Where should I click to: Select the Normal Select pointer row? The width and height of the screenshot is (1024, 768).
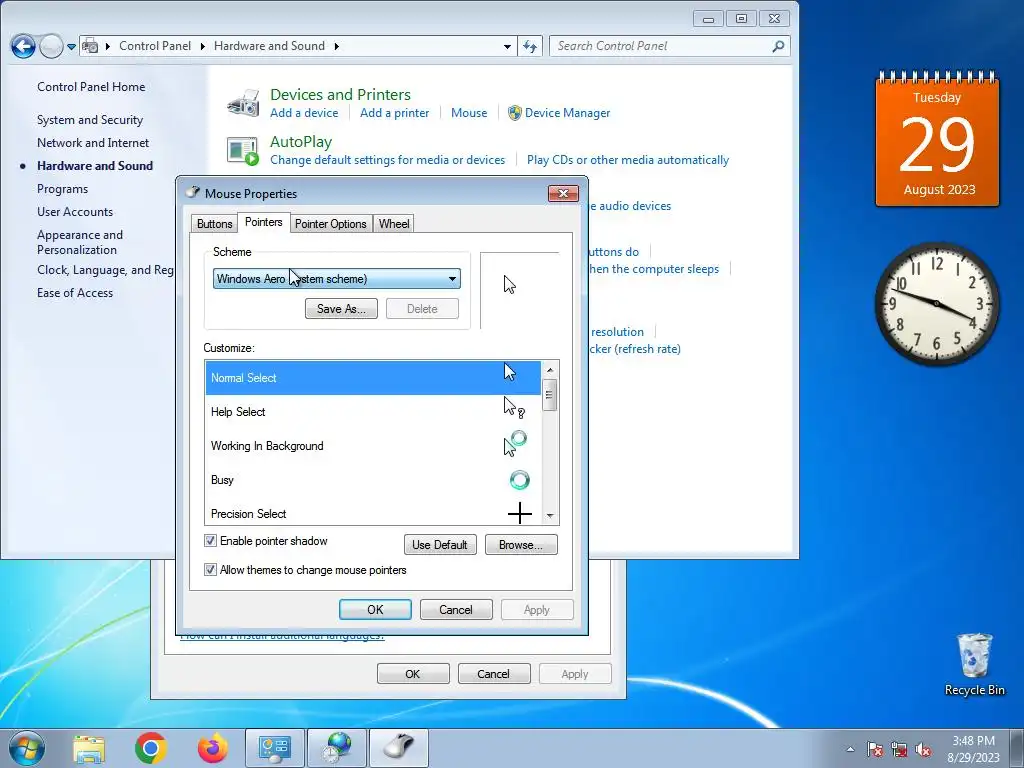373,377
